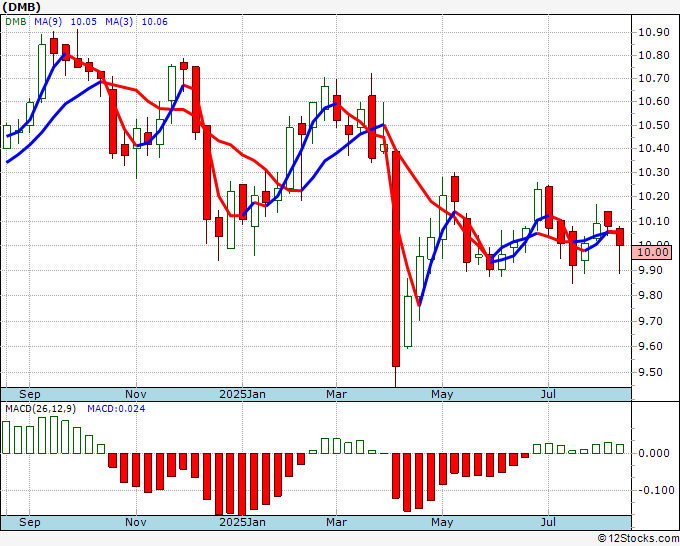
Task: Click the 10.30 price axis label
Action: (x=654, y=172)
